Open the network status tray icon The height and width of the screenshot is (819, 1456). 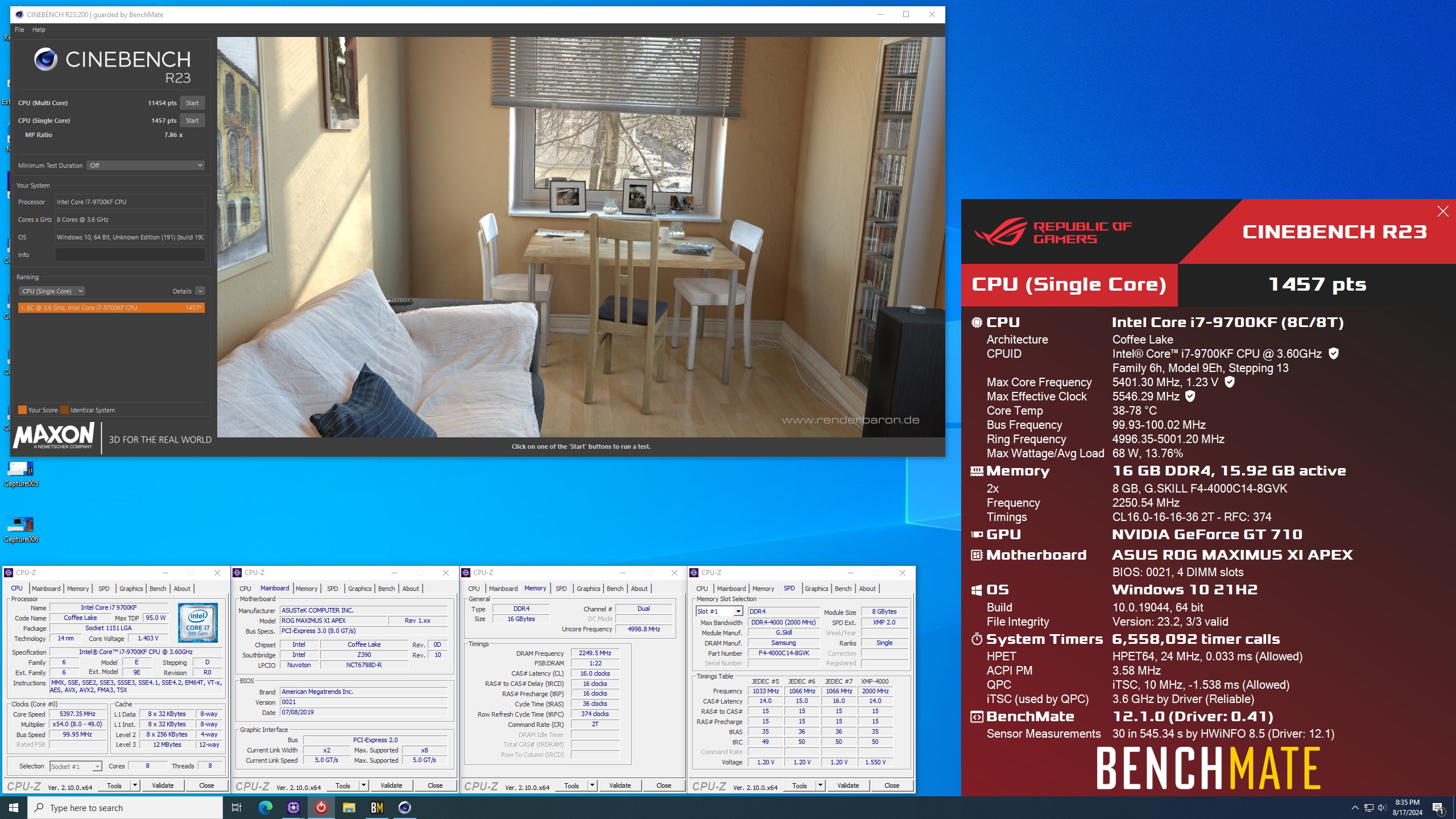point(1369,808)
